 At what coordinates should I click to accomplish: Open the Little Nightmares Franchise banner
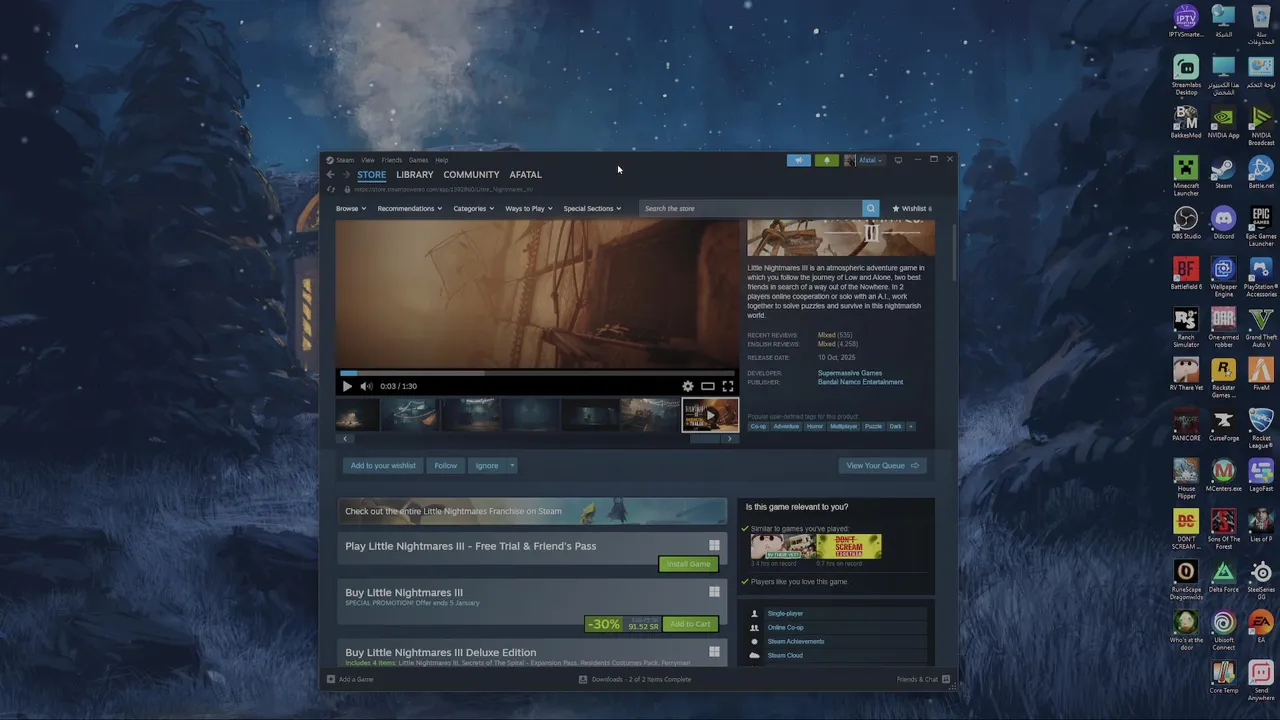[532, 511]
